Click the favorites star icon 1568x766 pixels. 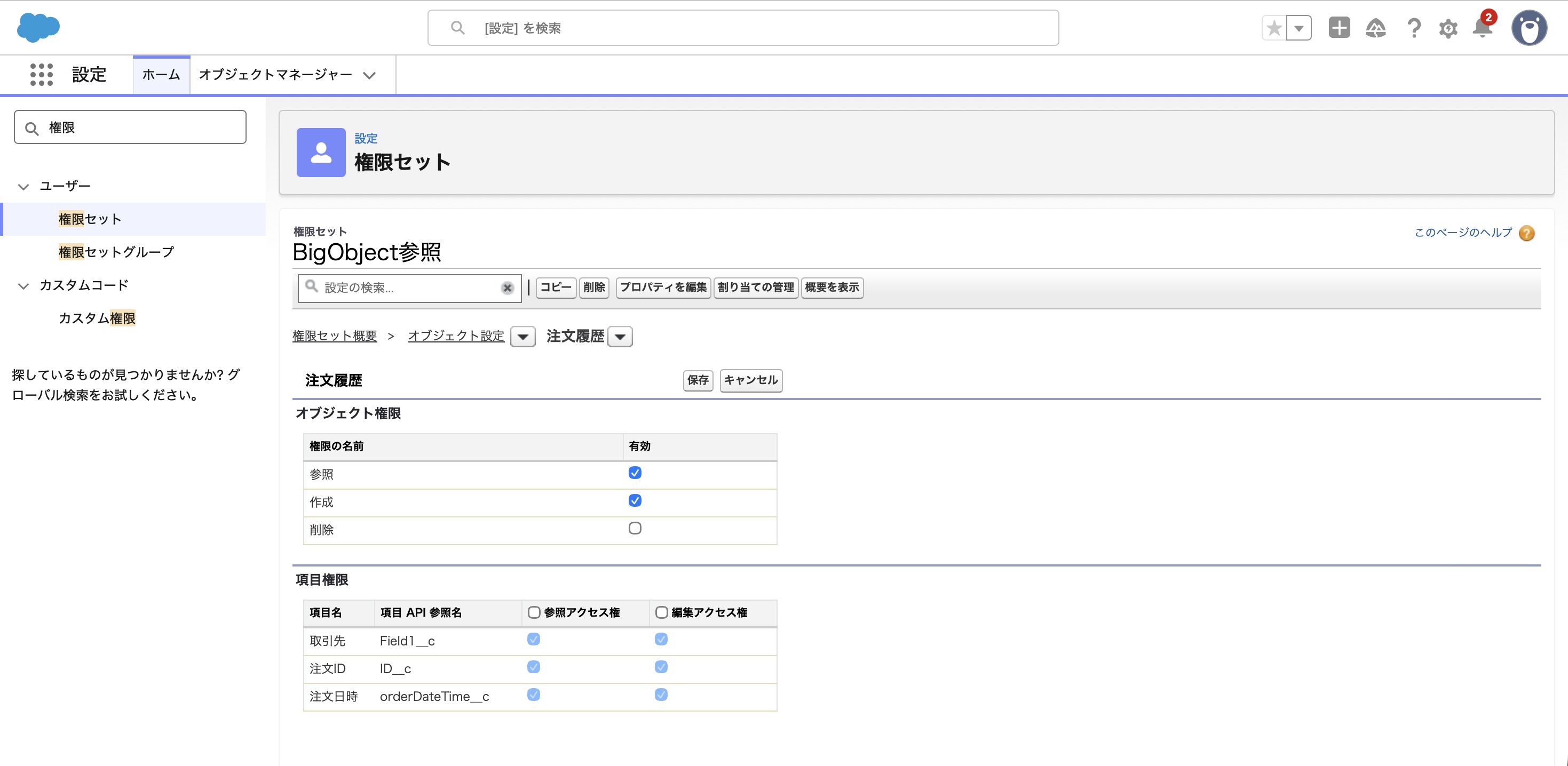click(x=1274, y=28)
